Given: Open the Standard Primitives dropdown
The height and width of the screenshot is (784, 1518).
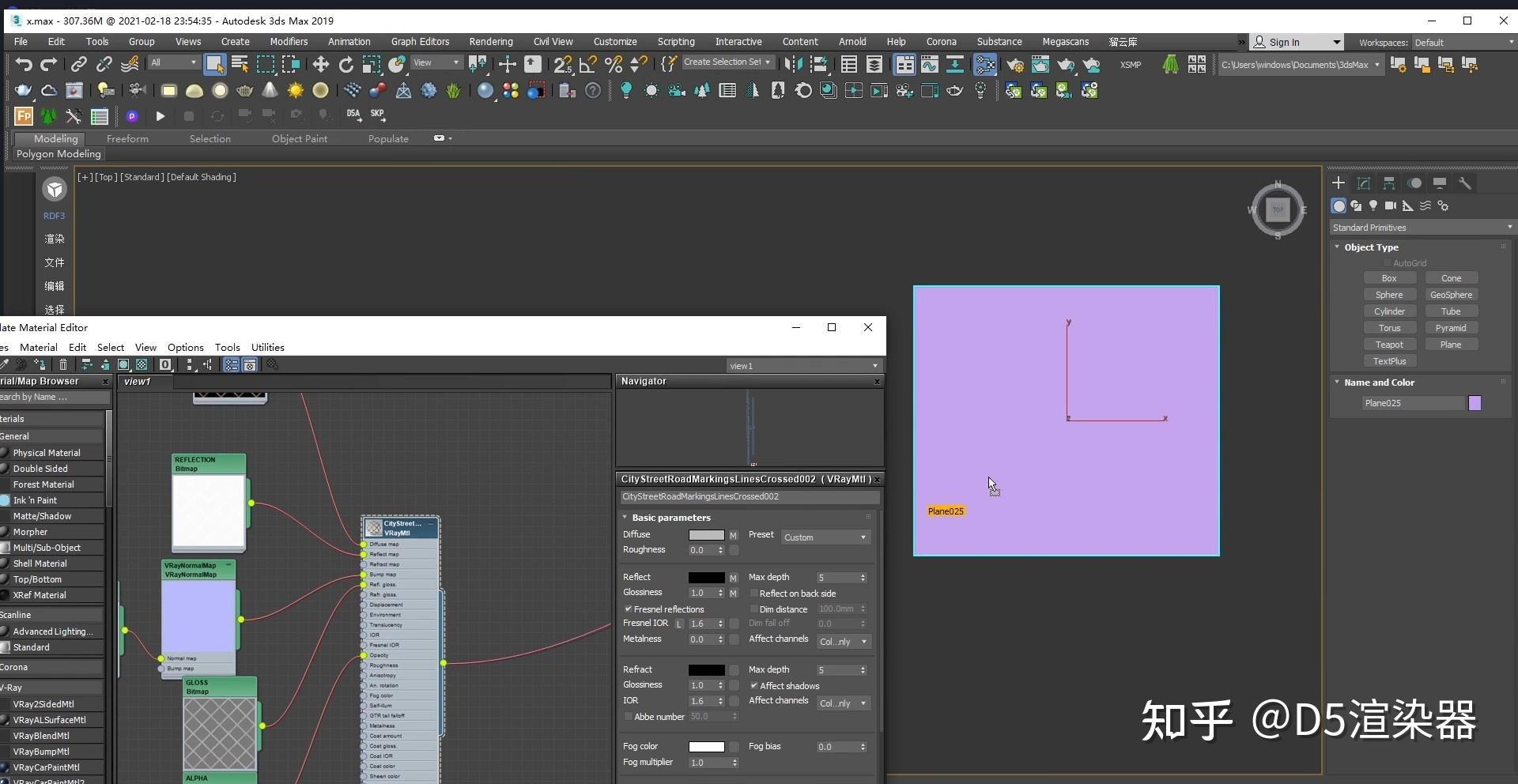Looking at the screenshot, I should [x=1421, y=228].
